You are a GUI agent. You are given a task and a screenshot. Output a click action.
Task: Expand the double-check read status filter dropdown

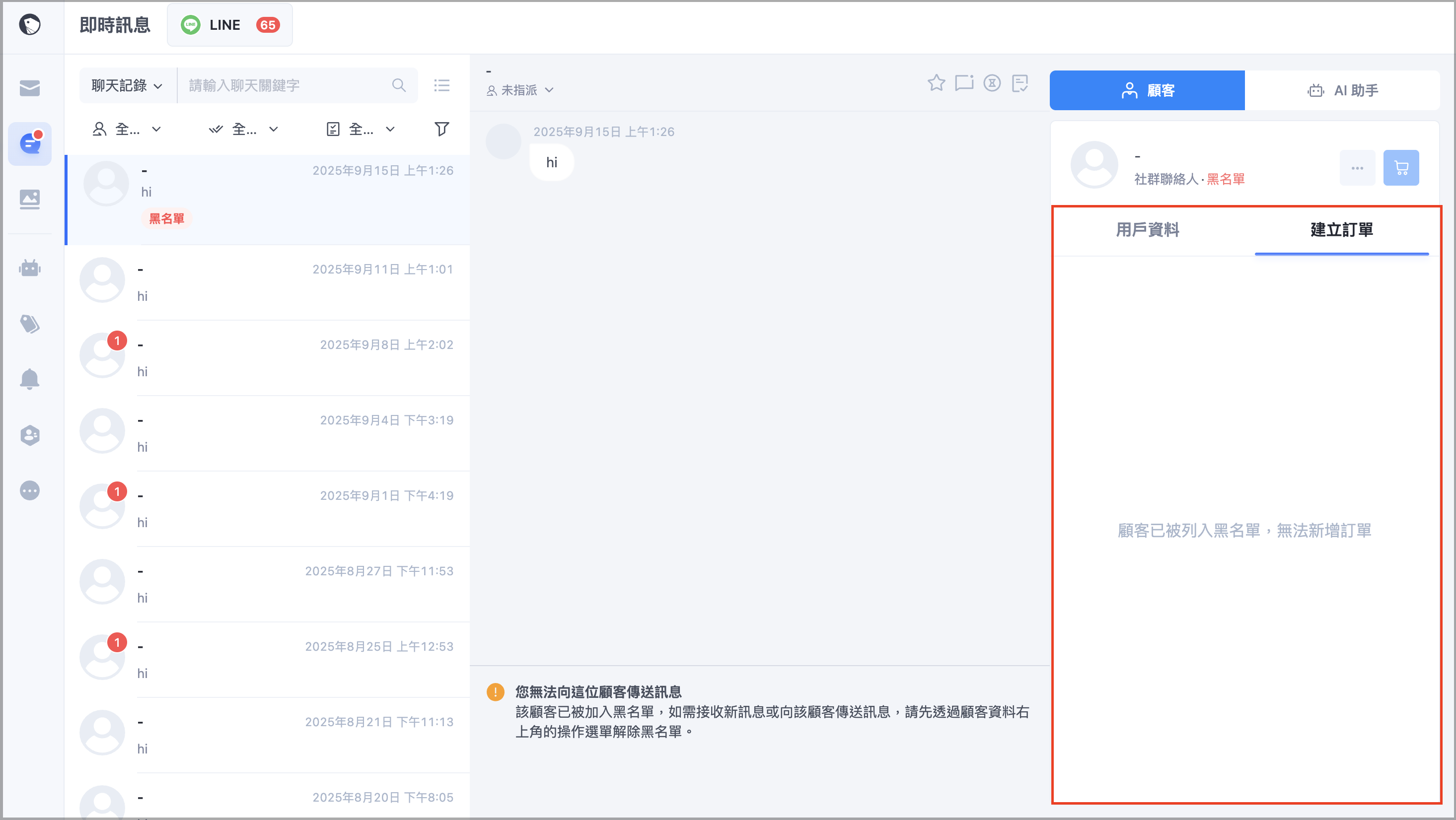(244, 130)
